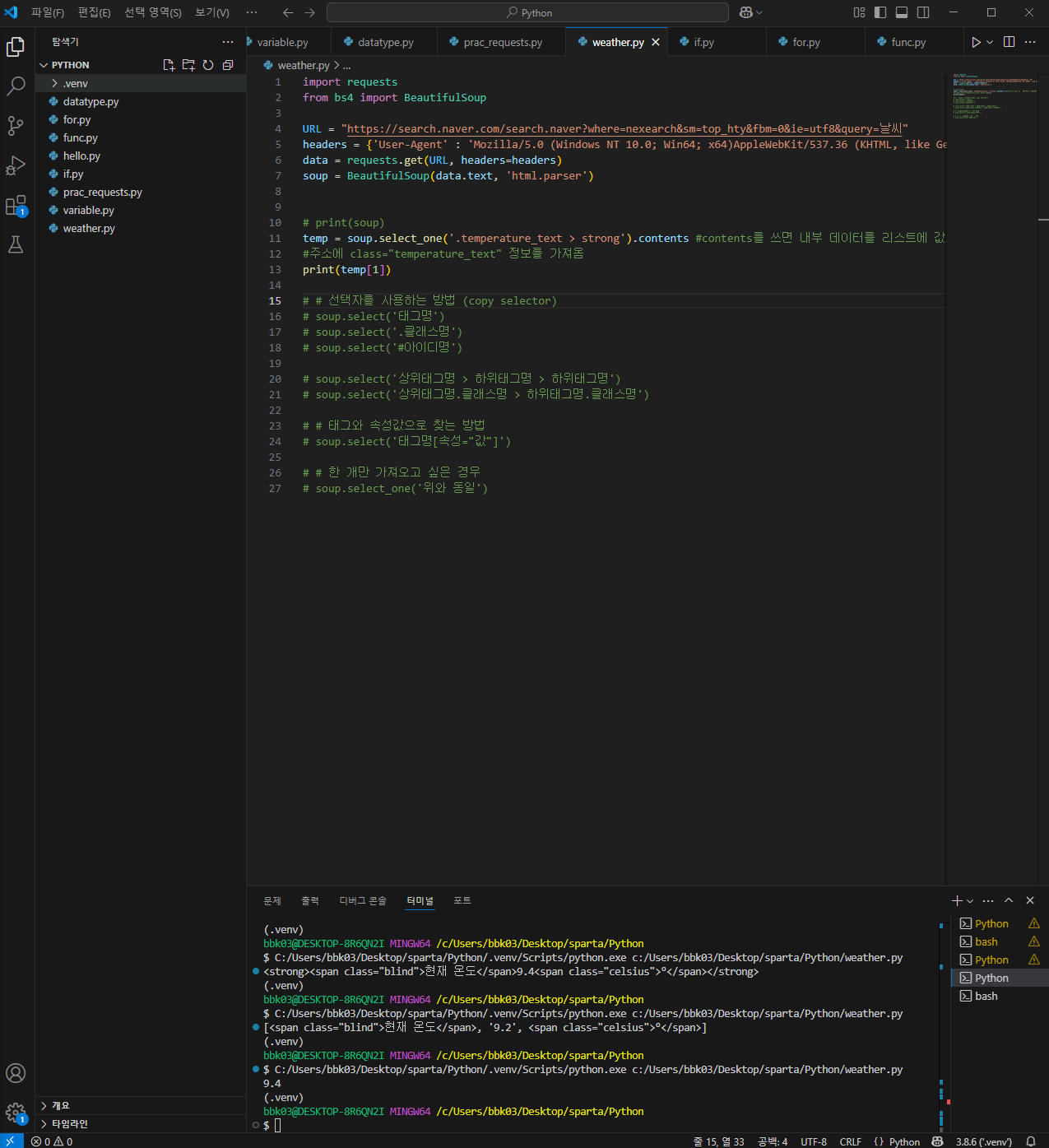Open run button dropdown arrow
The image size is (1049, 1148).
point(990,42)
